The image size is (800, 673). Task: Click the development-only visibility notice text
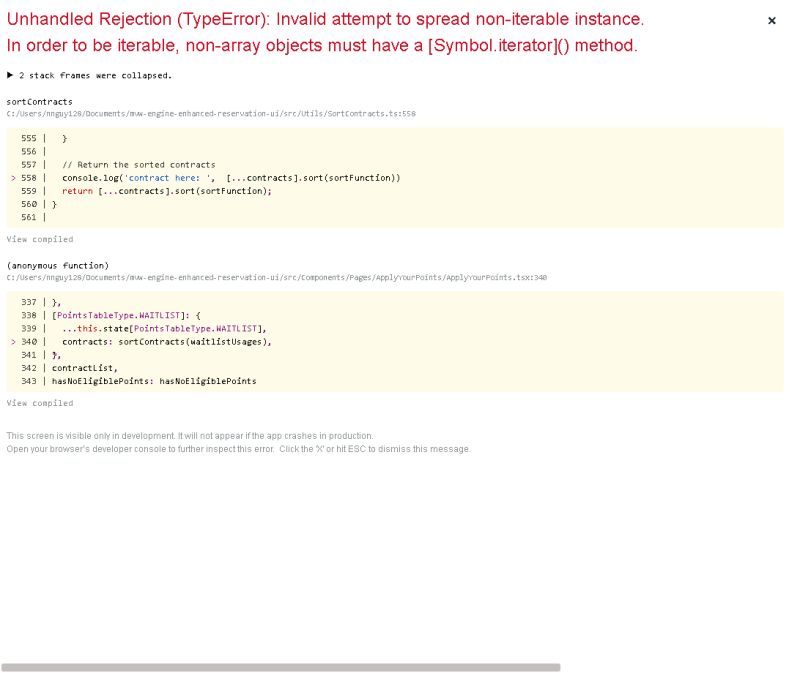pyautogui.click(x=190, y=435)
